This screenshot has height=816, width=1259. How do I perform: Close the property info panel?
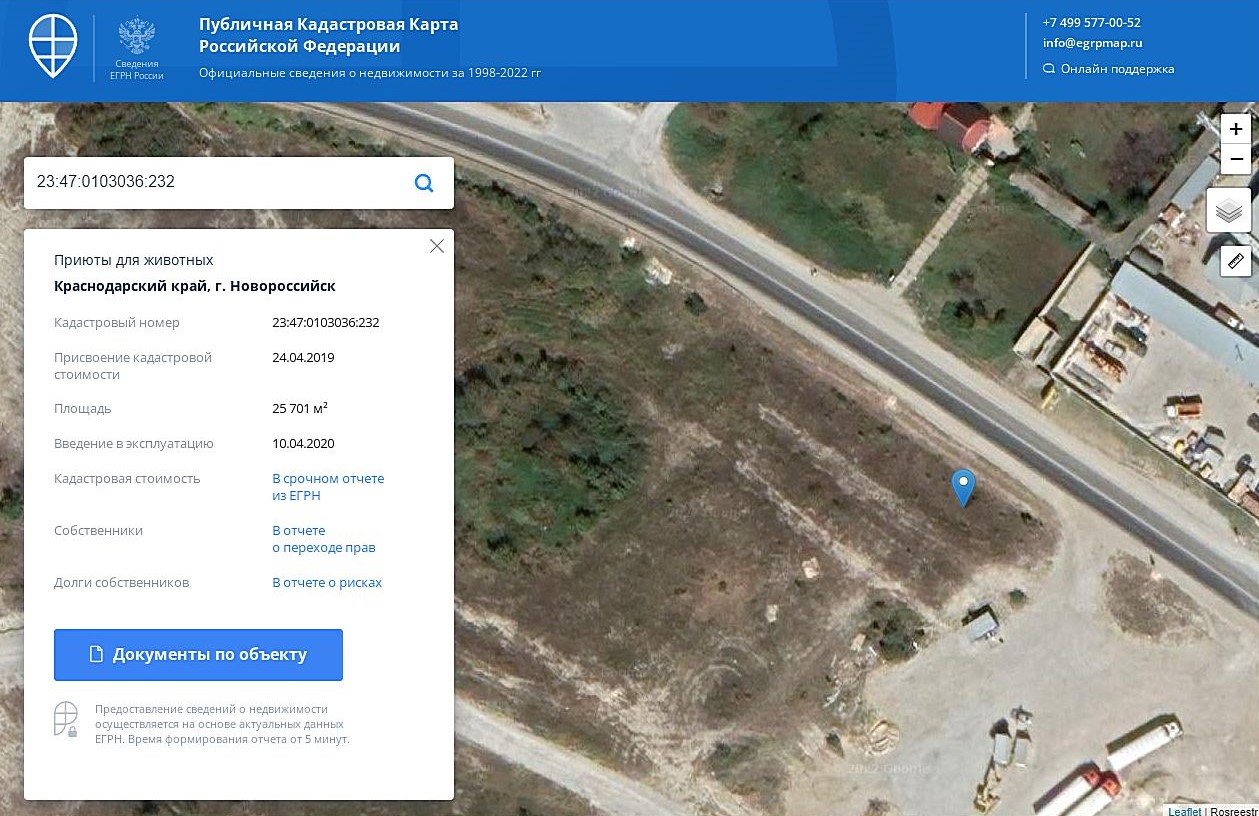(x=436, y=246)
